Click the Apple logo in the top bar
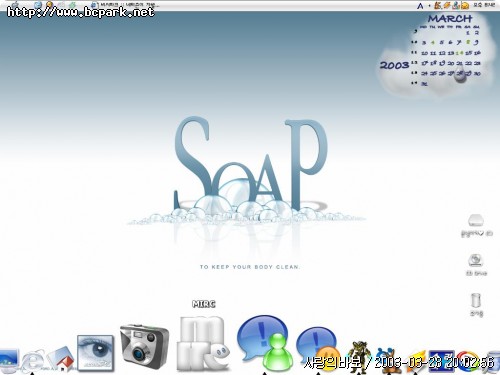The image size is (500, 375). click(16, 5)
